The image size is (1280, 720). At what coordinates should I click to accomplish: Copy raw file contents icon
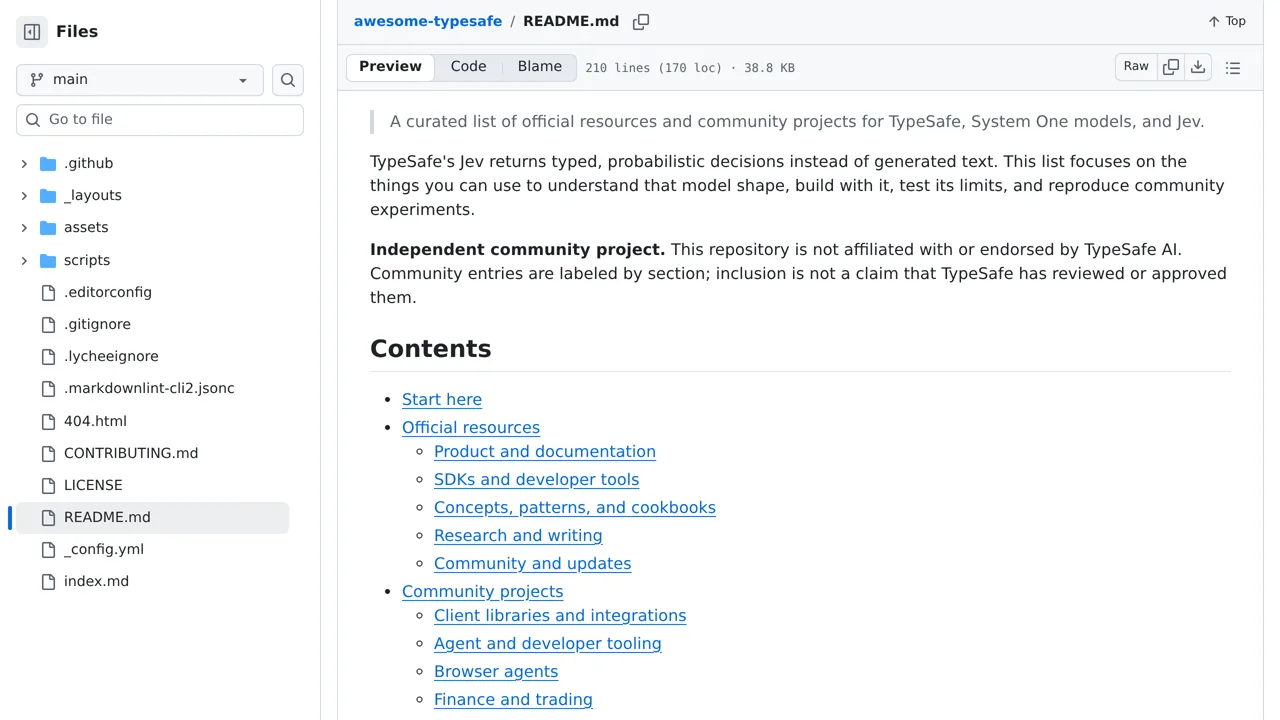click(x=1171, y=67)
